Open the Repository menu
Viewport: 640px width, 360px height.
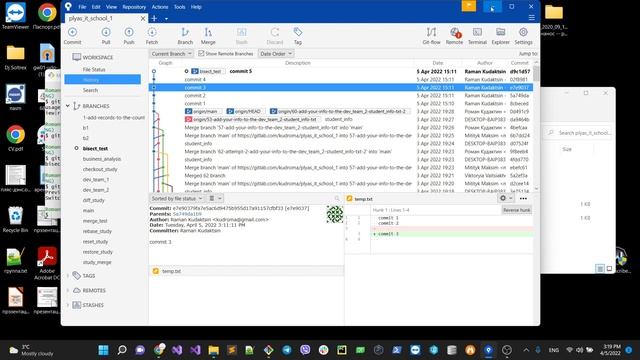click(x=134, y=7)
